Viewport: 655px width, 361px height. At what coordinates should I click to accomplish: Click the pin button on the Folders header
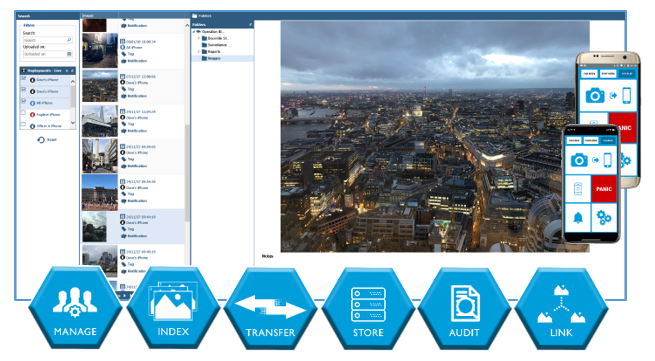click(x=250, y=25)
